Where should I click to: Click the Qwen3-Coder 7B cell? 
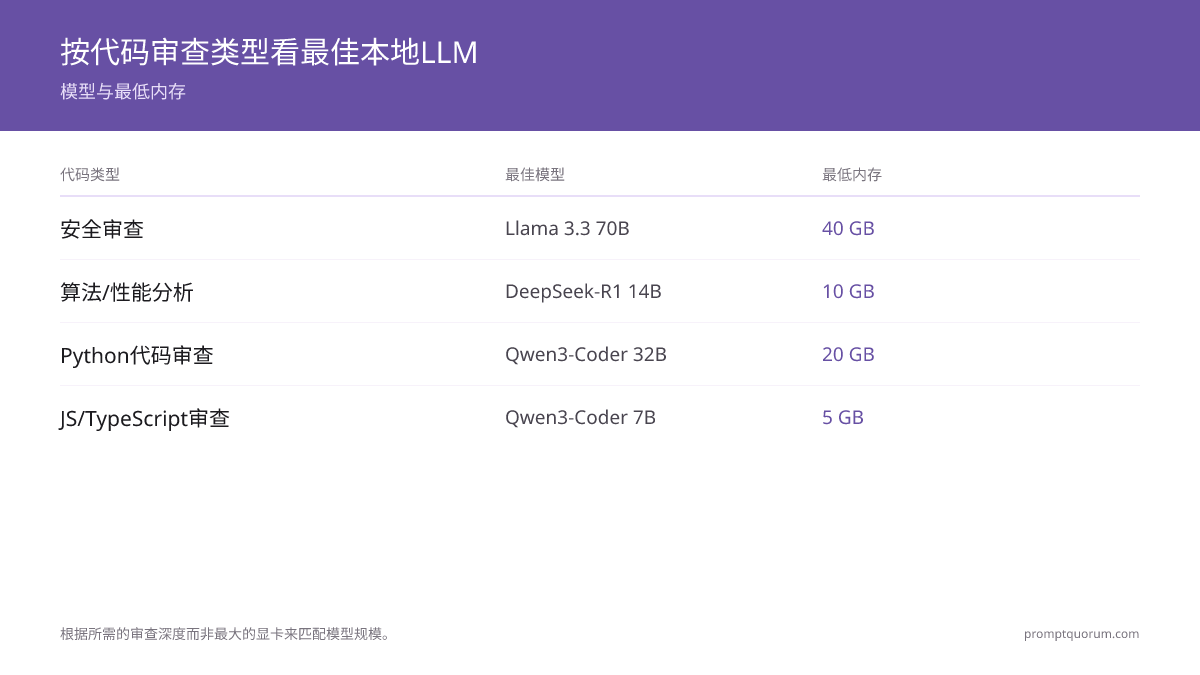(x=580, y=417)
